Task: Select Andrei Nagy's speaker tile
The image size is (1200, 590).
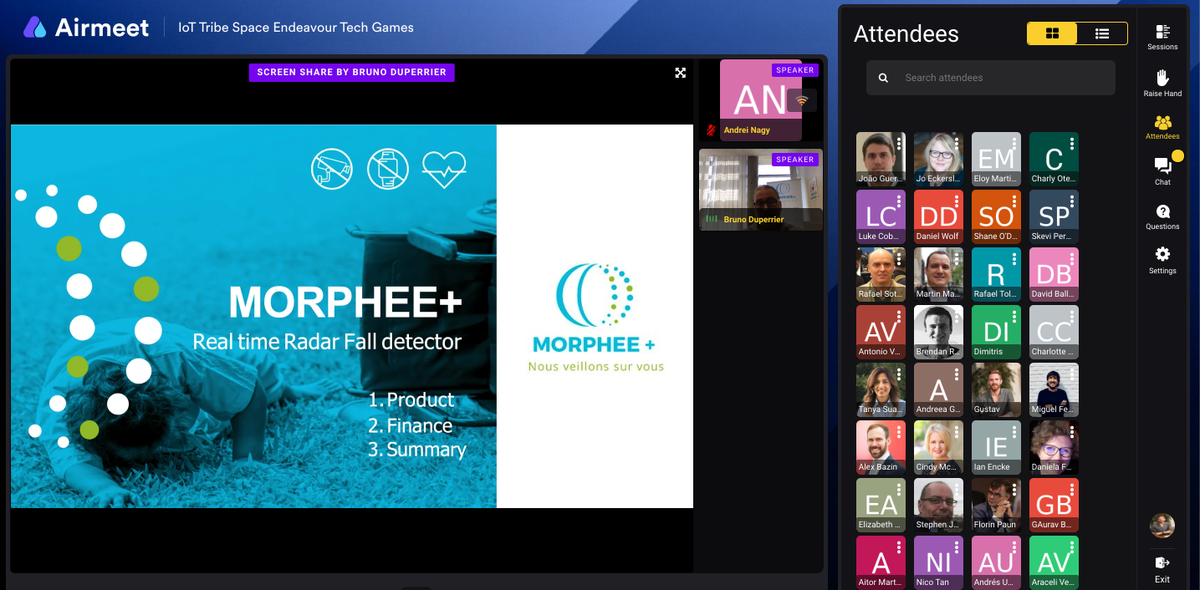Action: point(760,100)
